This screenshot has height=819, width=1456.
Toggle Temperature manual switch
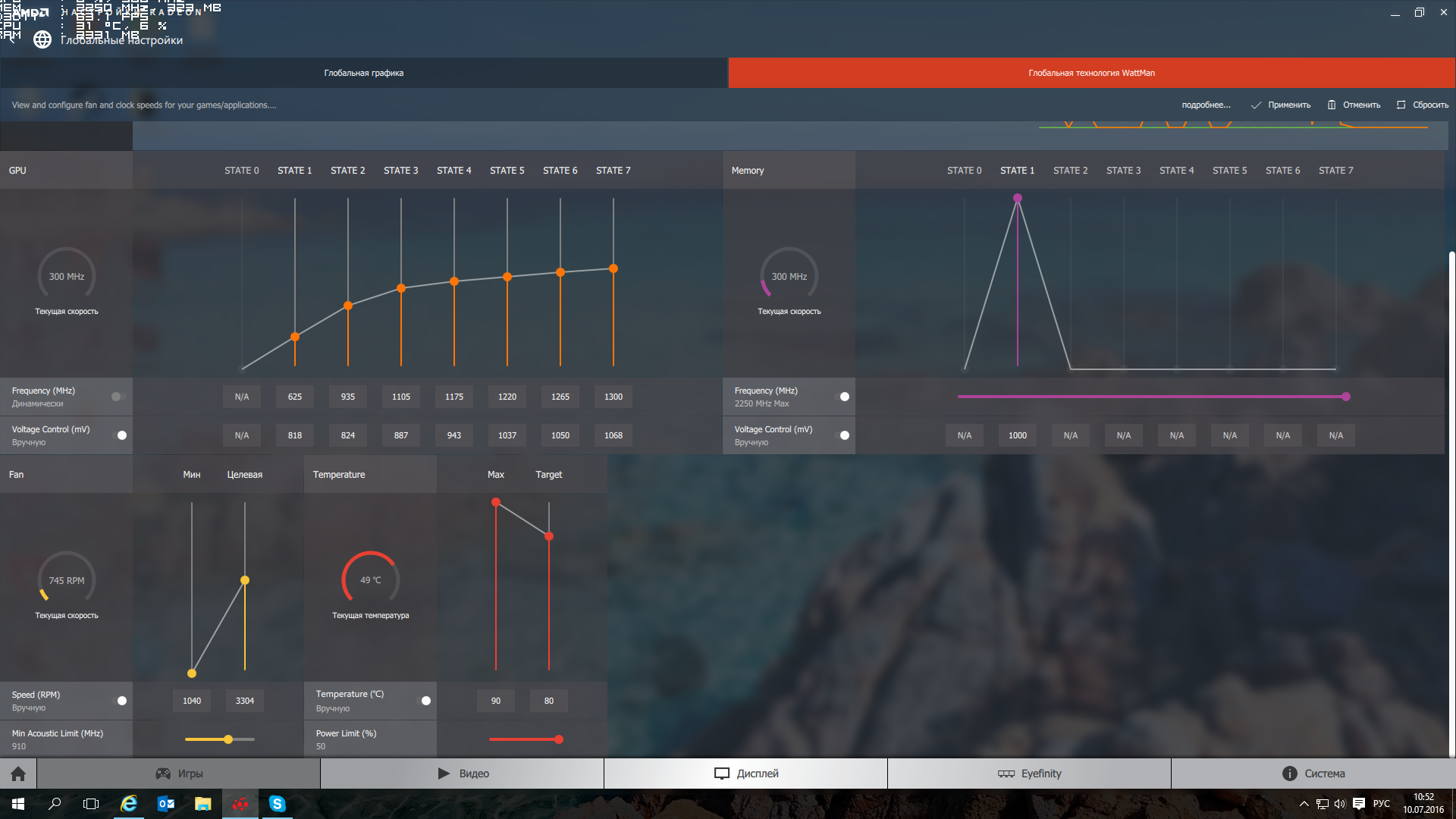click(x=424, y=701)
